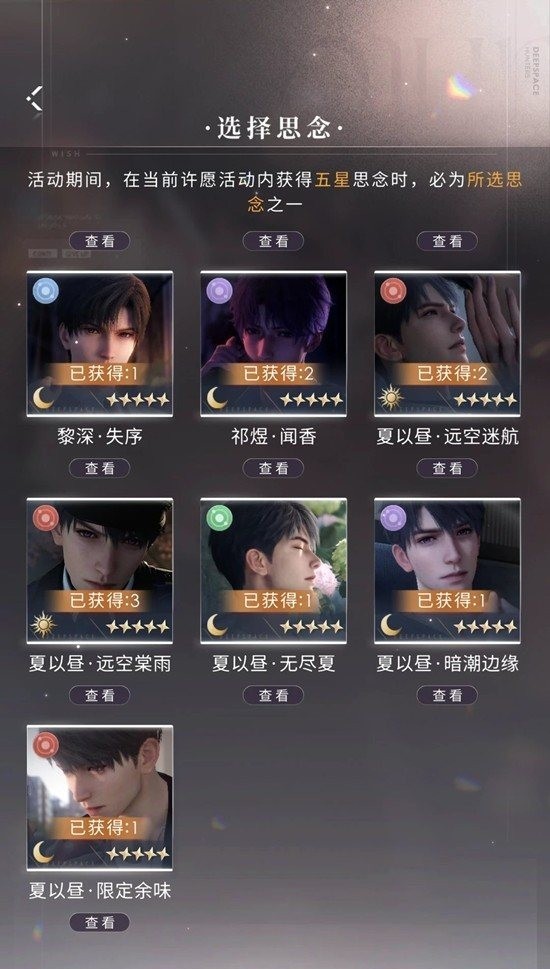
Task: Click 查看 under 夏以昼·远空棠雨
Action: click(x=99, y=695)
